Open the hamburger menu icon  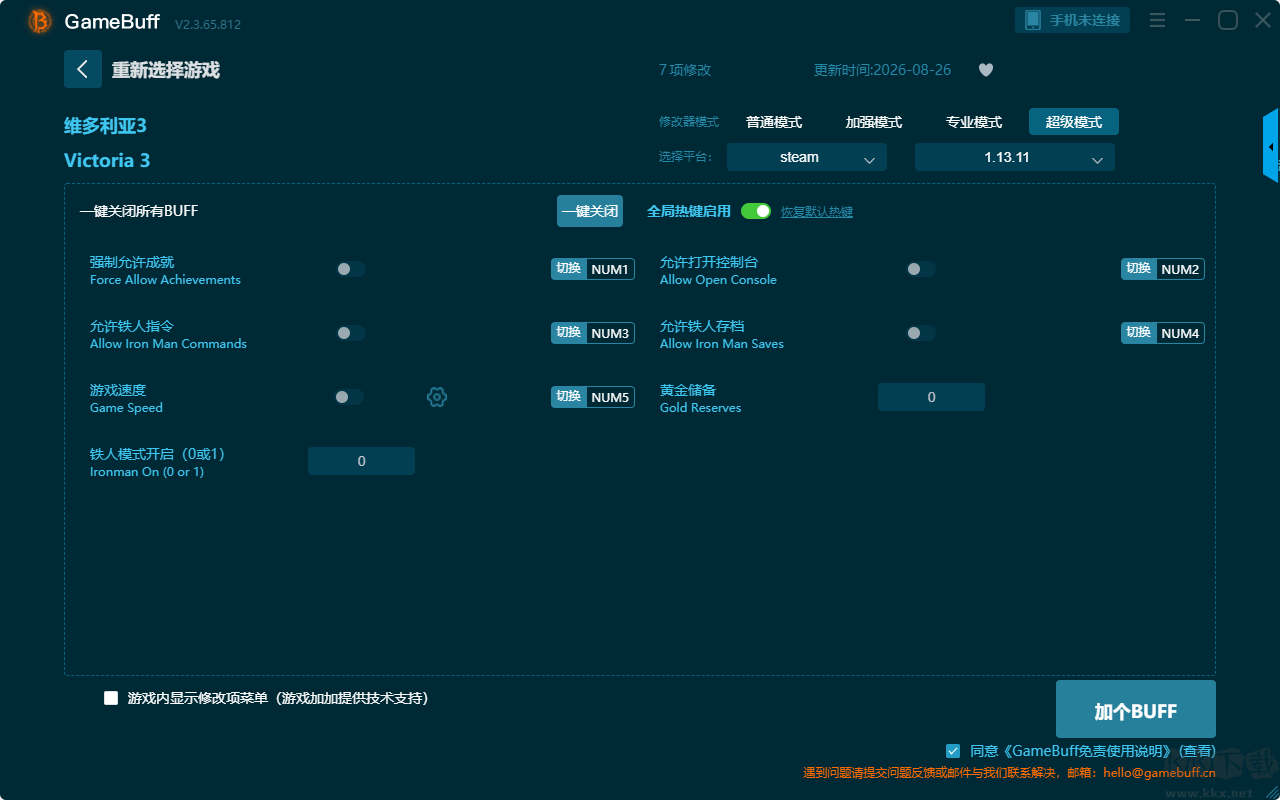(1157, 20)
